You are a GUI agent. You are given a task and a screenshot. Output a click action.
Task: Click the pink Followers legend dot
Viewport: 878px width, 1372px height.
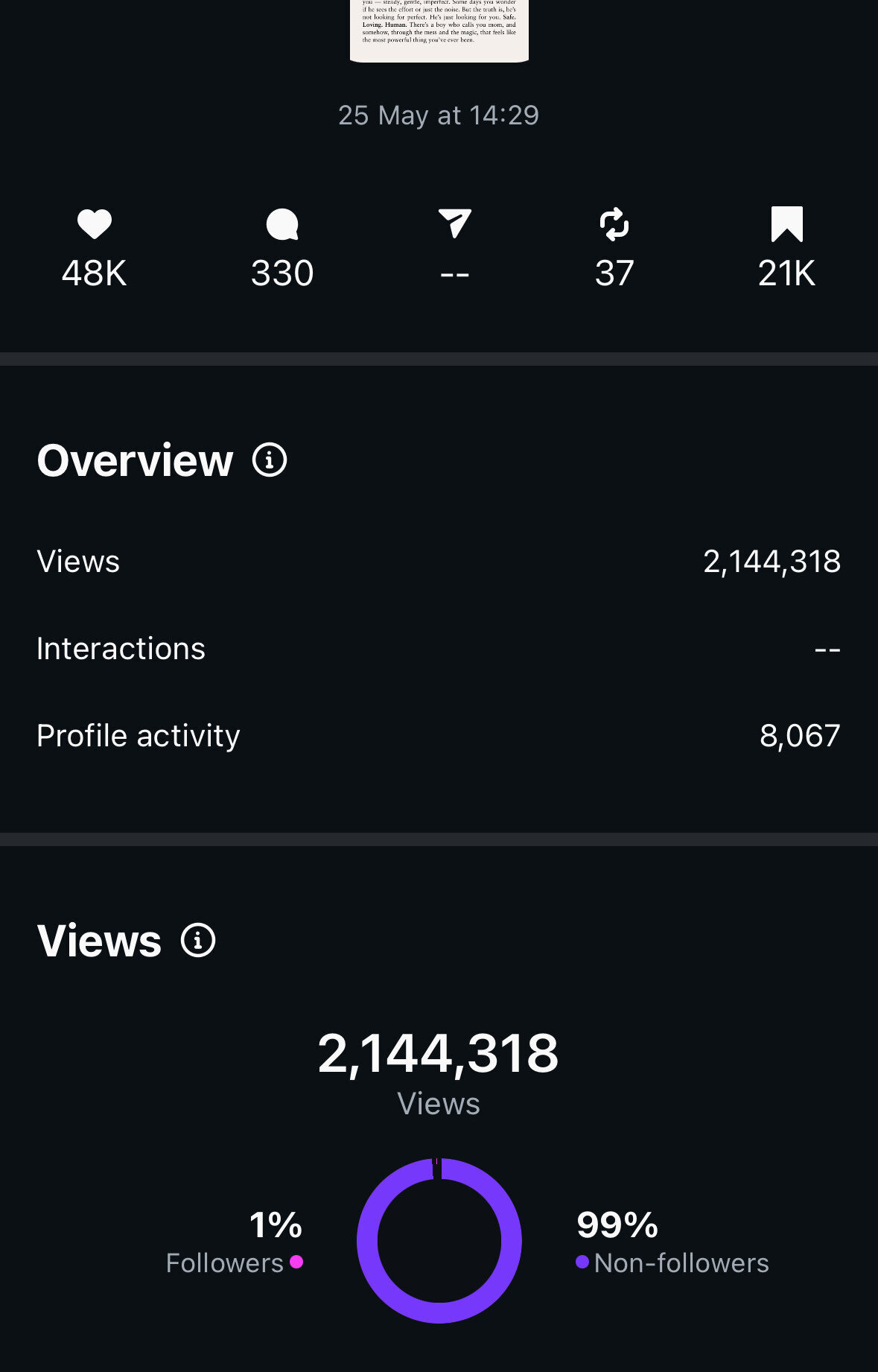pyautogui.click(x=296, y=1262)
